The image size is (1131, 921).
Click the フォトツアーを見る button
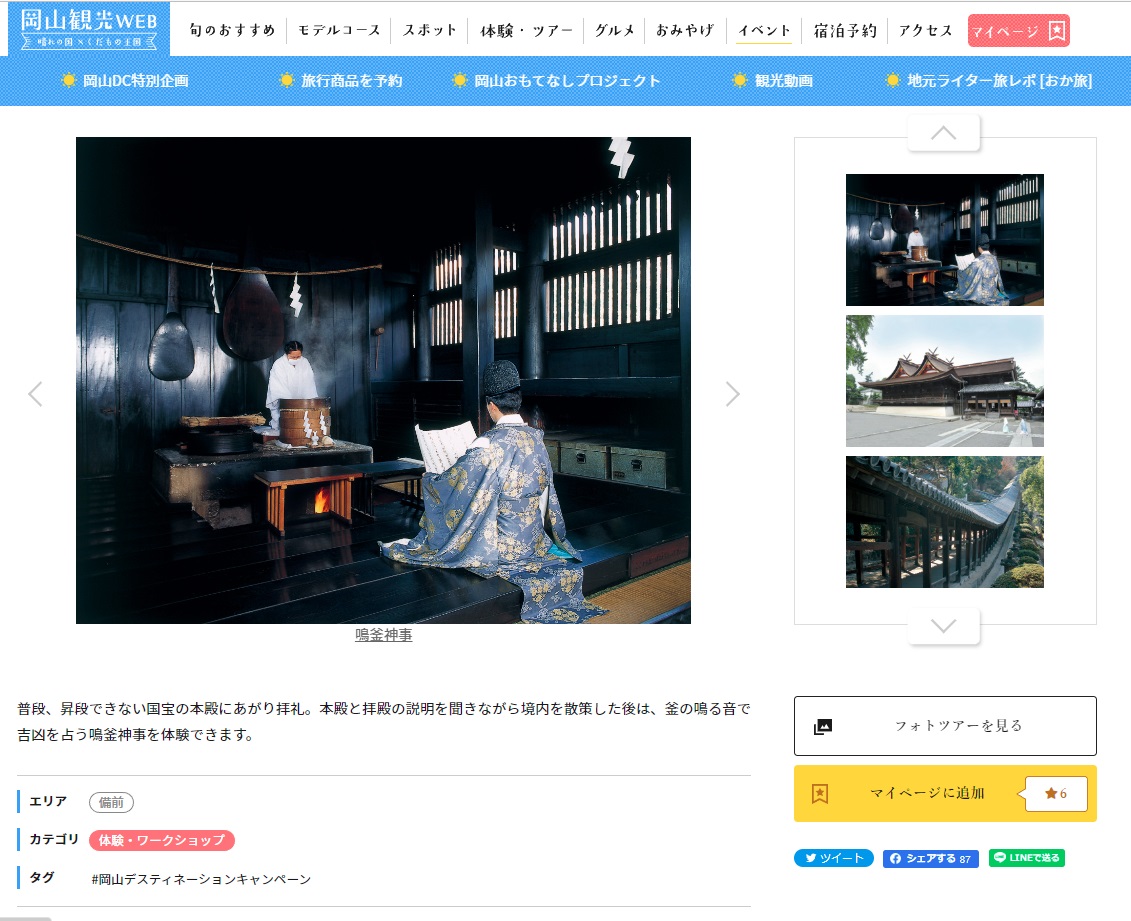tap(945, 726)
